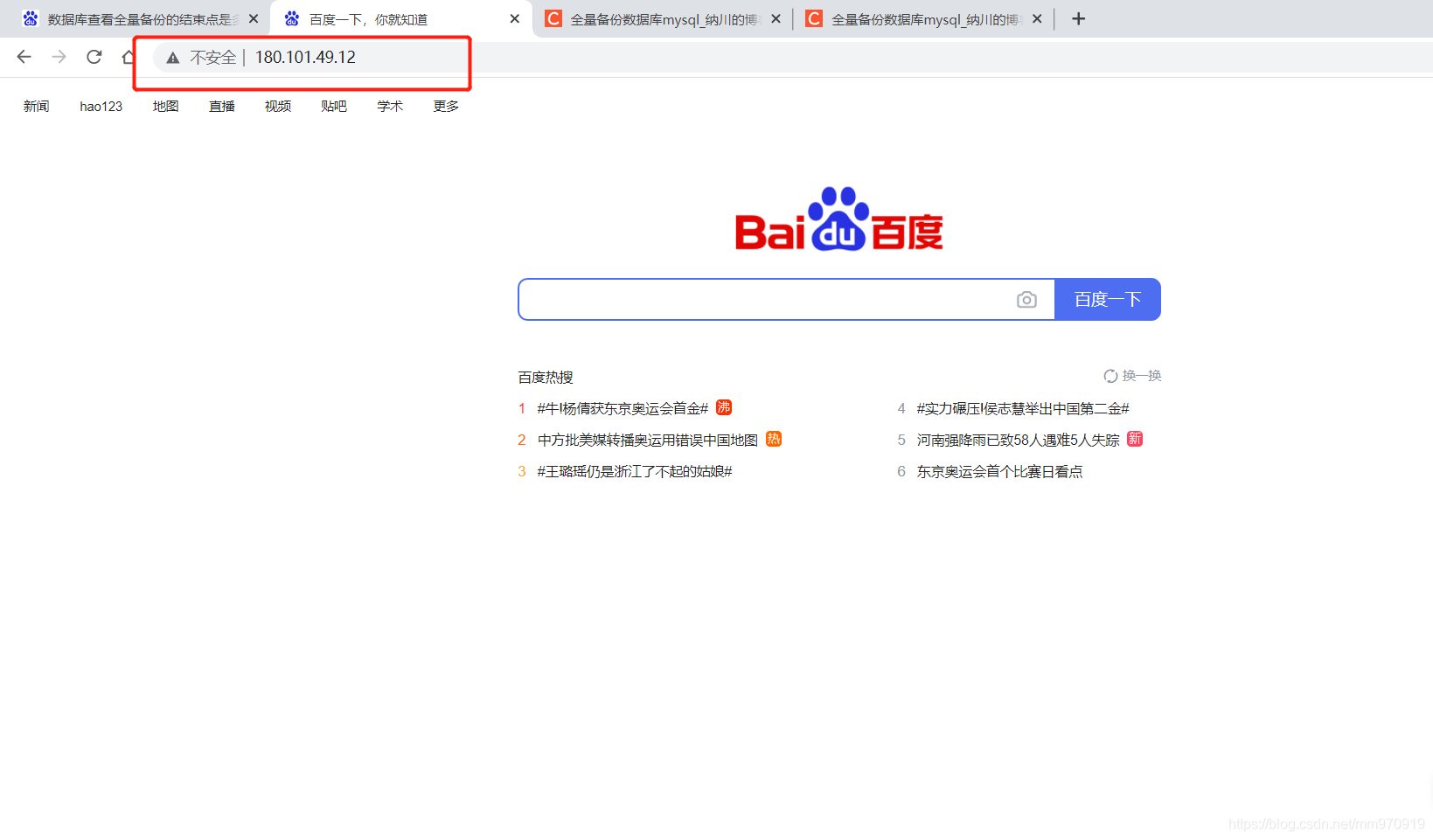The height and width of the screenshot is (840, 1433).
Task: Open the camera image search icon
Action: [x=1026, y=300]
